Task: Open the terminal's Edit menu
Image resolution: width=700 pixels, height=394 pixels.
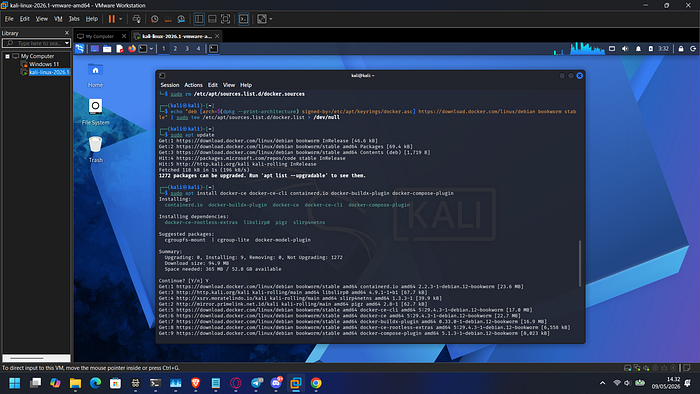Action: point(213,85)
